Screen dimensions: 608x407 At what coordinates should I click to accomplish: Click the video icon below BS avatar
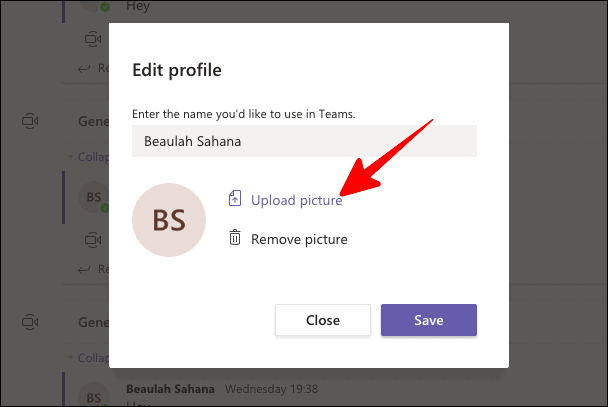click(x=93, y=240)
